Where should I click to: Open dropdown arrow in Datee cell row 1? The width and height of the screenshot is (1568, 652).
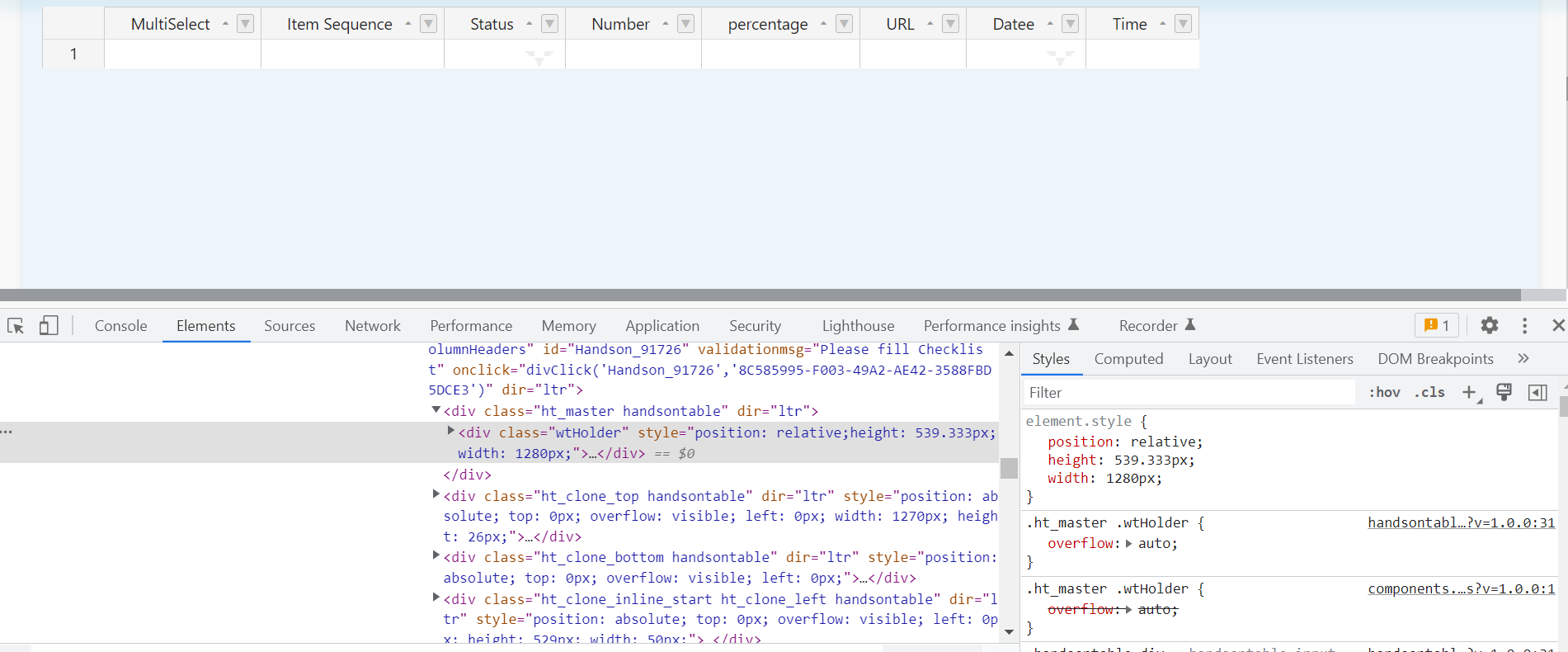[x=1060, y=58]
